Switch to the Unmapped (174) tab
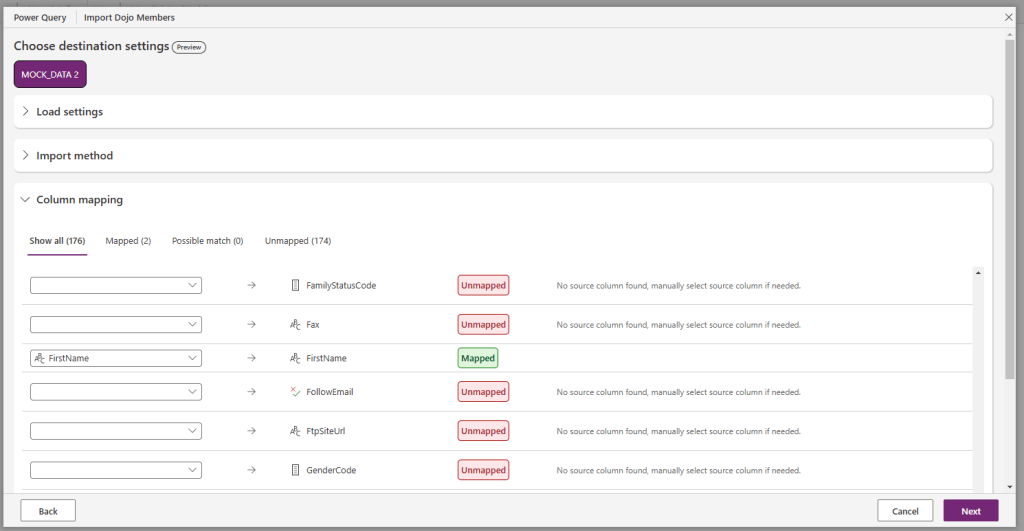The width and height of the screenshot is (1024, 531). 297,241
